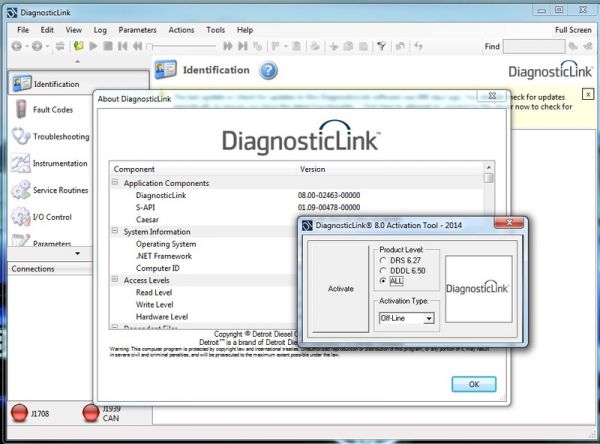Open the Instrumentation panel

(21, 163)
